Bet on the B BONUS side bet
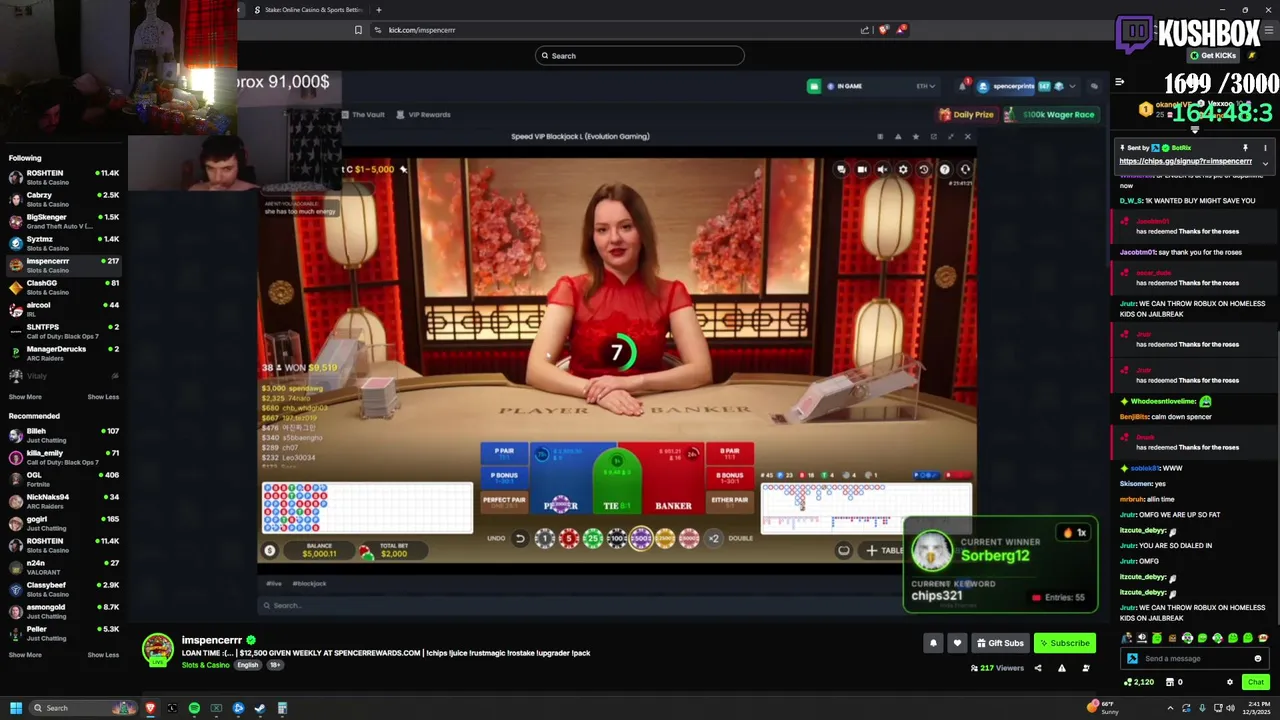 pyautogui.click(x=730, y=476)
